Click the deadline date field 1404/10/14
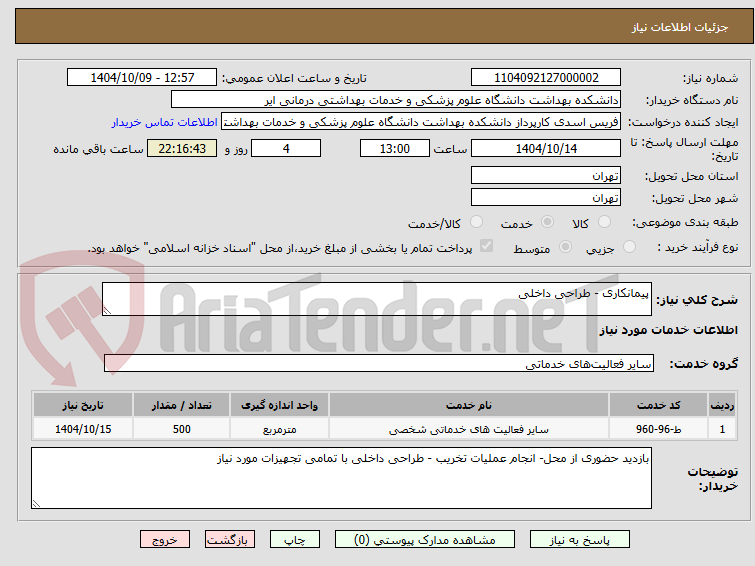755x566 pixels. point(546,148)
